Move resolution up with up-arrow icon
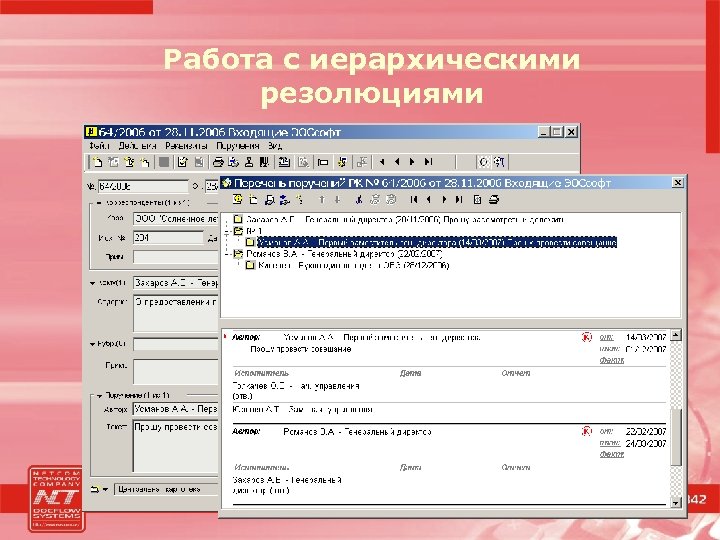The height and width of the screenshot is (540, 720). 322,199
